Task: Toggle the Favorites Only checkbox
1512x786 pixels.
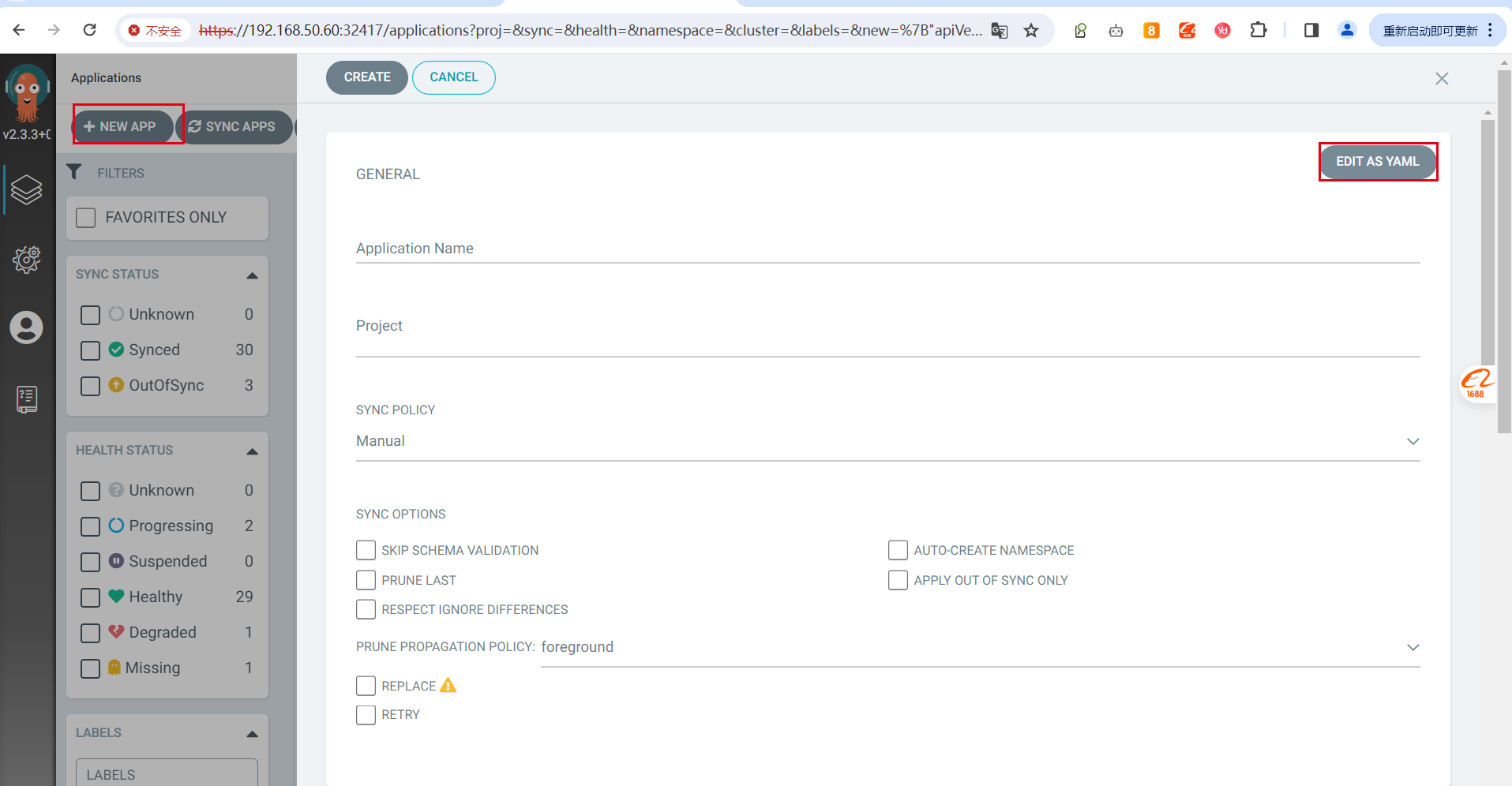Action: pos(86,218)
